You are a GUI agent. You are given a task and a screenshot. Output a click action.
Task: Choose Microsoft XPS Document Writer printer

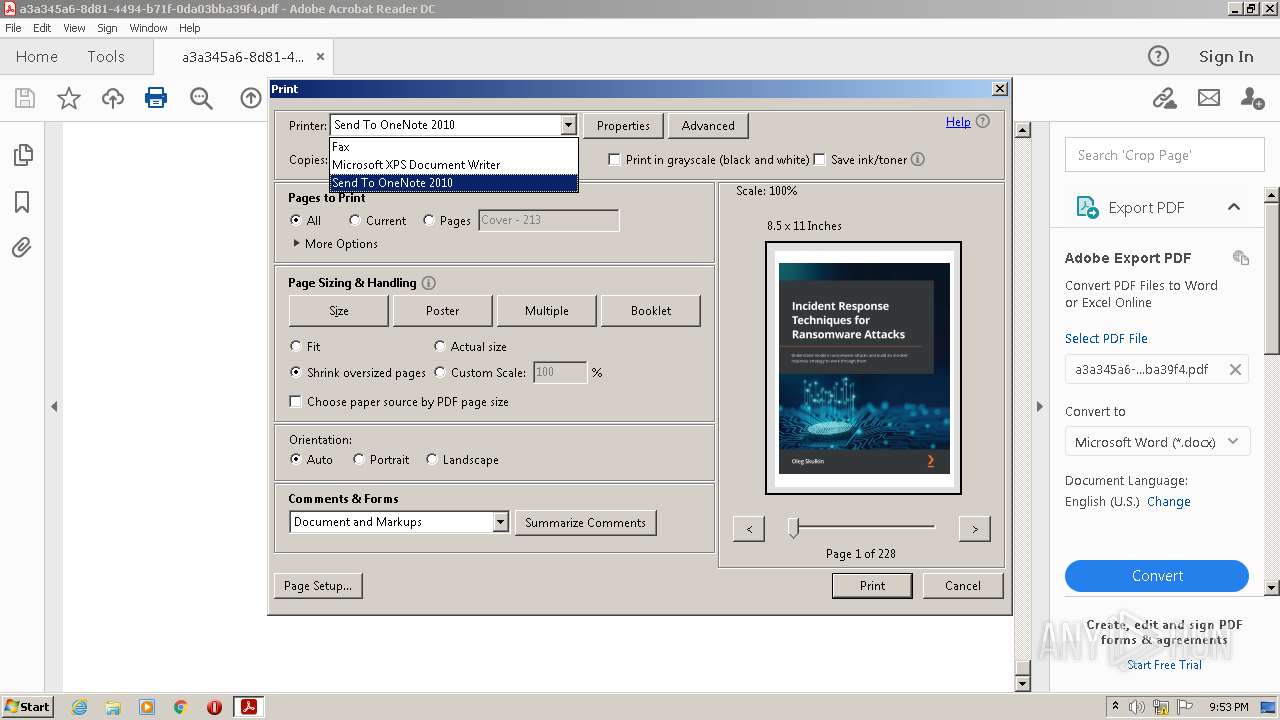[454, 164]
